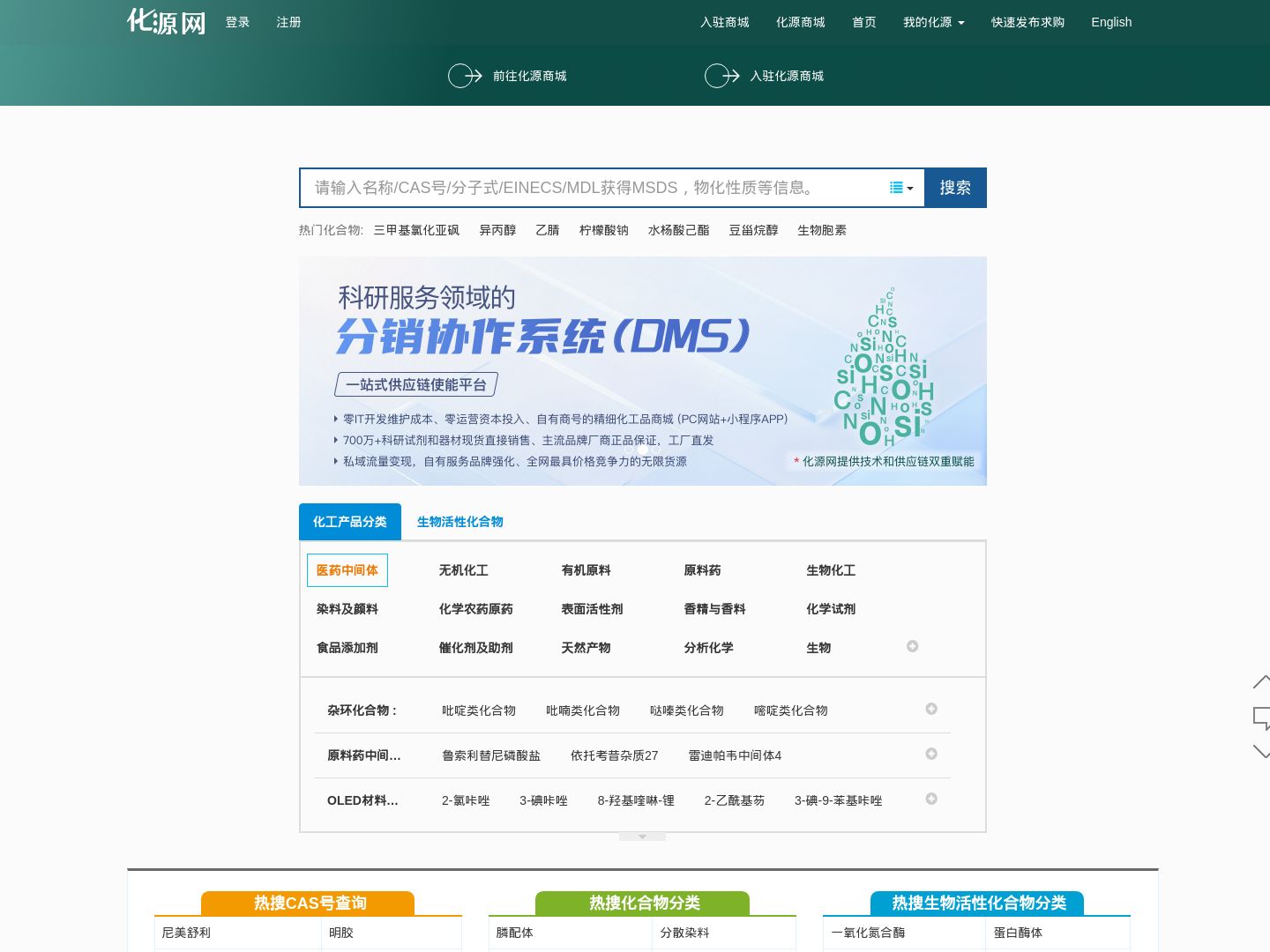Choose the 染料及颜料 category

point(347,609)
